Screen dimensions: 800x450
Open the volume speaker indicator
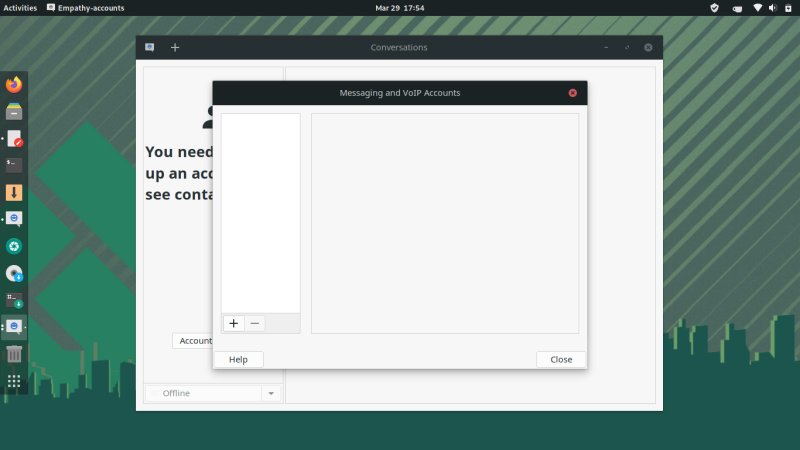773,8
